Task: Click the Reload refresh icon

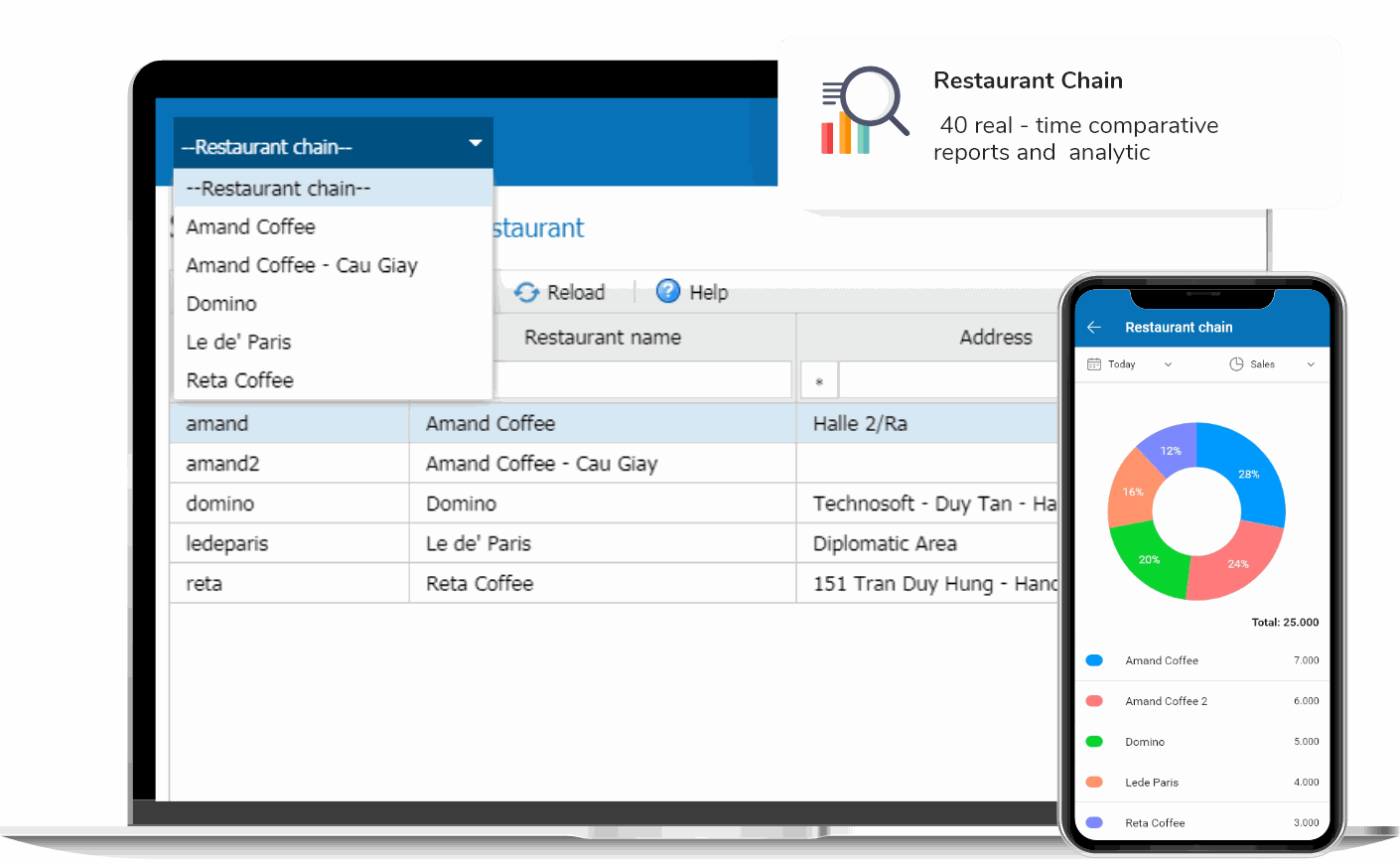Action: [x=526, y=292]
